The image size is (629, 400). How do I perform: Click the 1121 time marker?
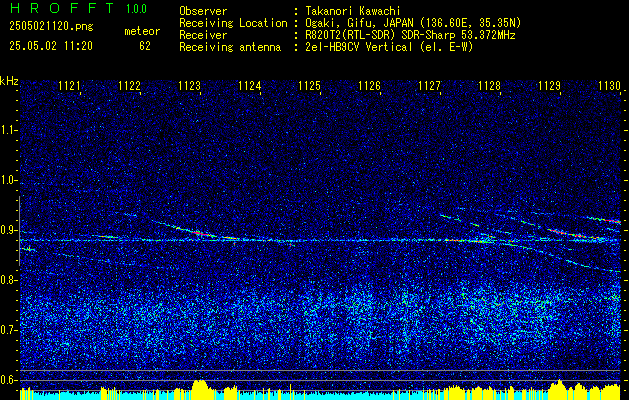pos(69,85)
